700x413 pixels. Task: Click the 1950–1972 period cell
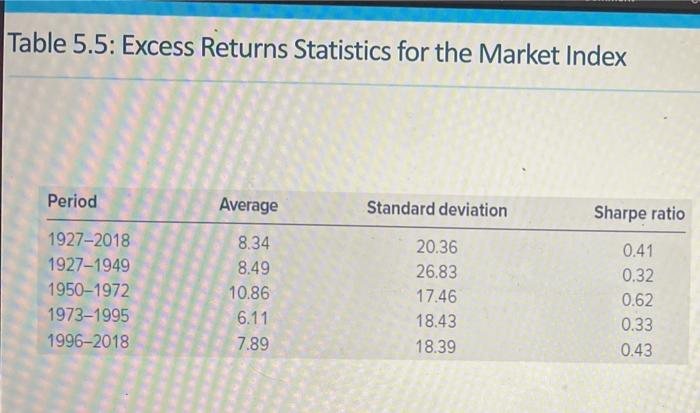tap(89, 290)
